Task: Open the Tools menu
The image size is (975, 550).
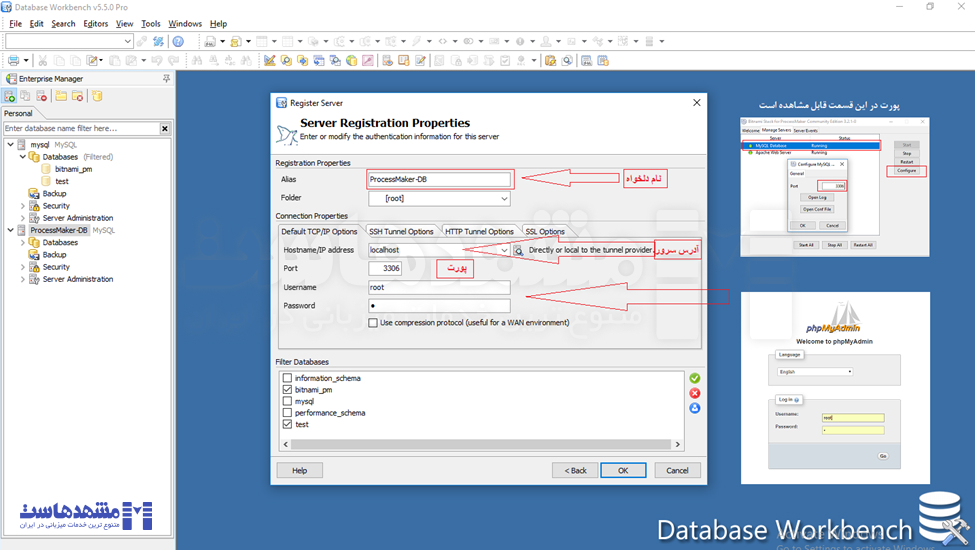Action: pos(150,24)
